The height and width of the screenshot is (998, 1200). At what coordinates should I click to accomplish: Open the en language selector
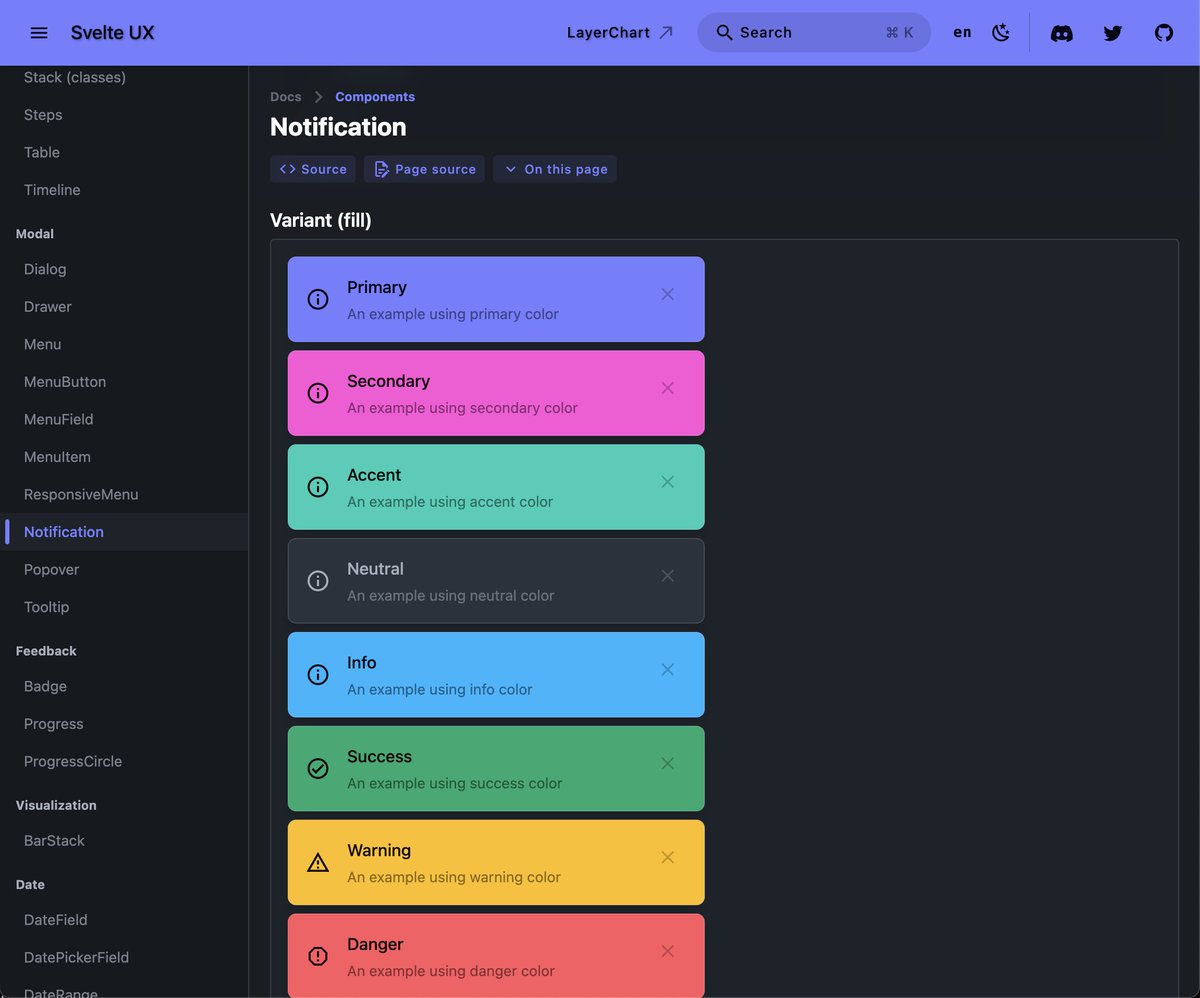coord(961,32)
